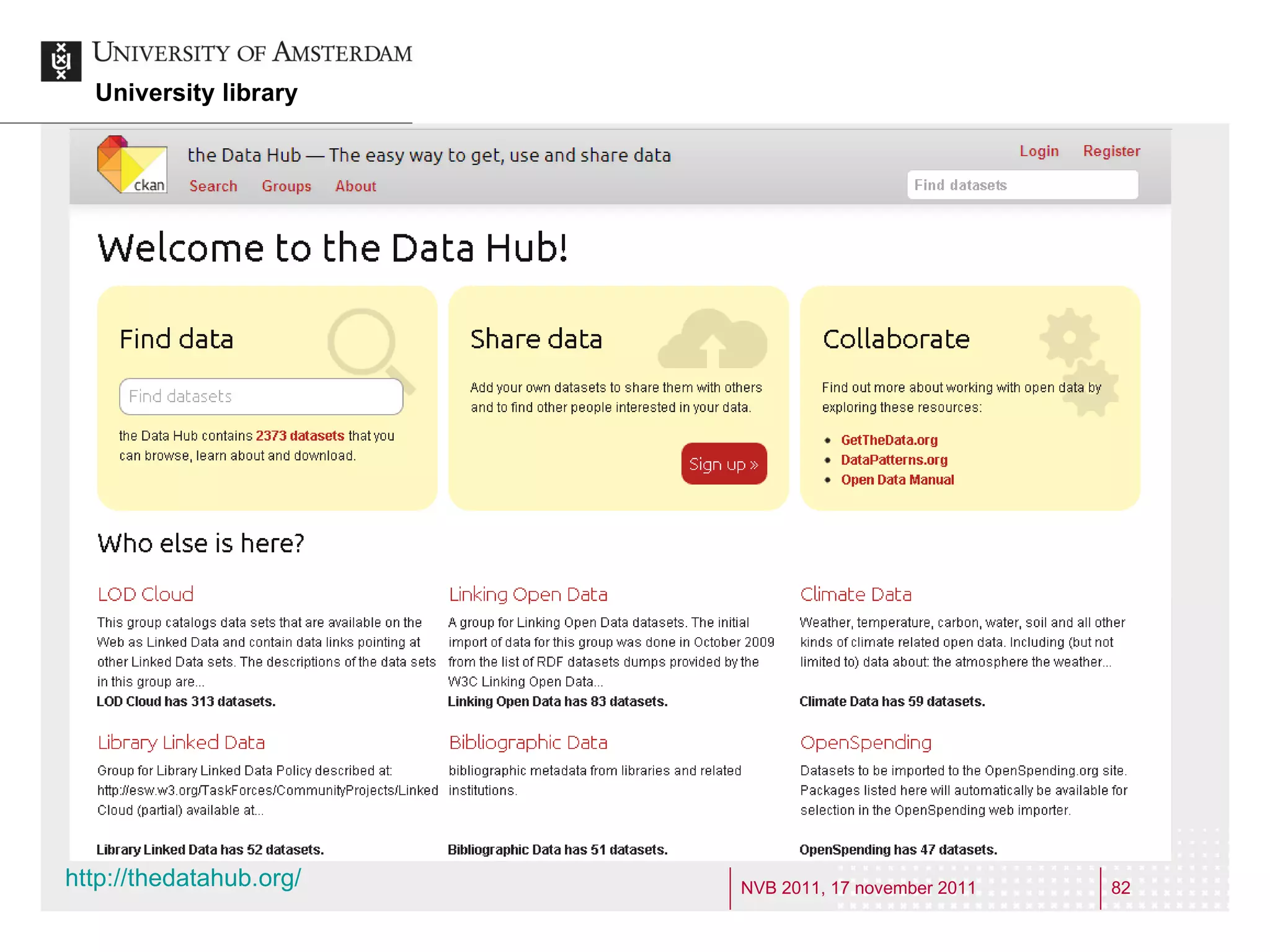Open the Library Linked Data group
This screenshot has height=952, width=1270.
pyautogui.click(x=181, y=742)
